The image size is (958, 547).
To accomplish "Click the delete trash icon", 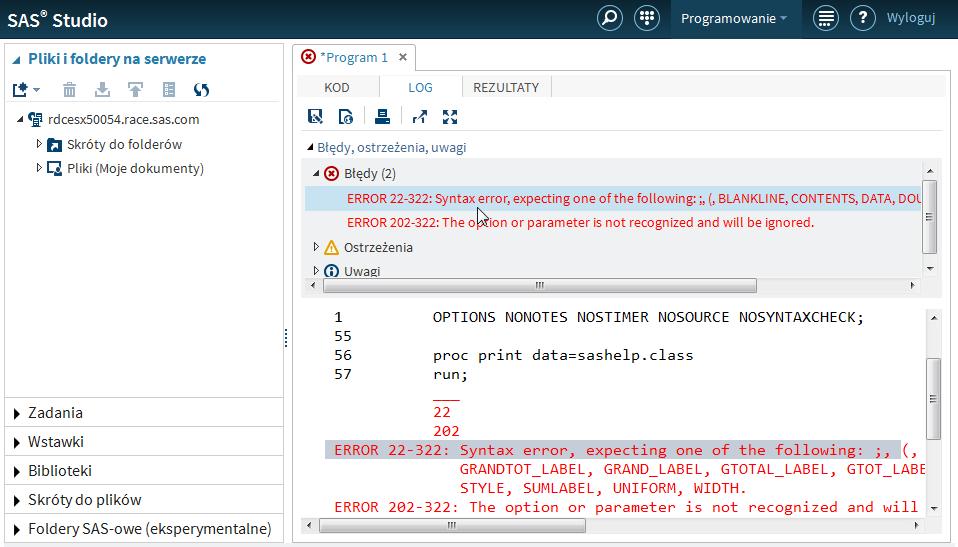I will point(70,90).
